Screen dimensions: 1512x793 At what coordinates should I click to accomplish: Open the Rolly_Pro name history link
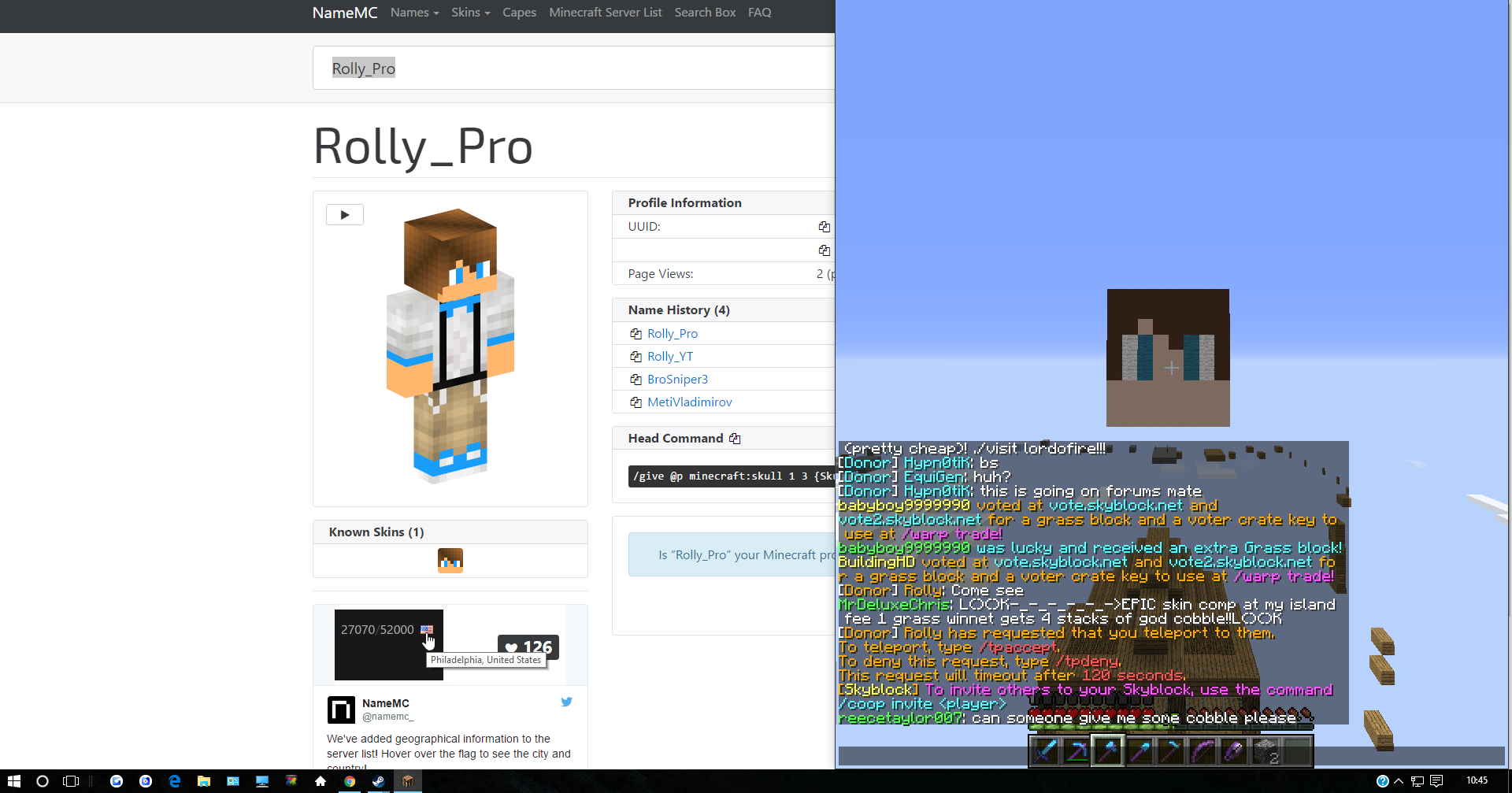click(x=673, y=334)
